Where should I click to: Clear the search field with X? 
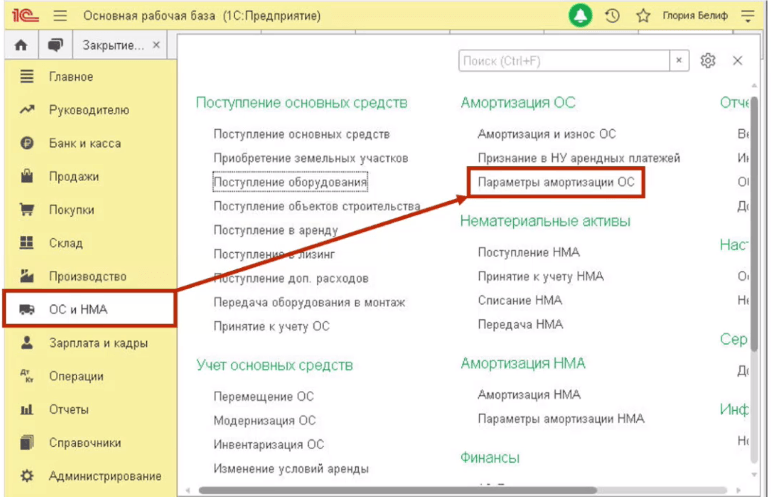(x=680, y=61)
